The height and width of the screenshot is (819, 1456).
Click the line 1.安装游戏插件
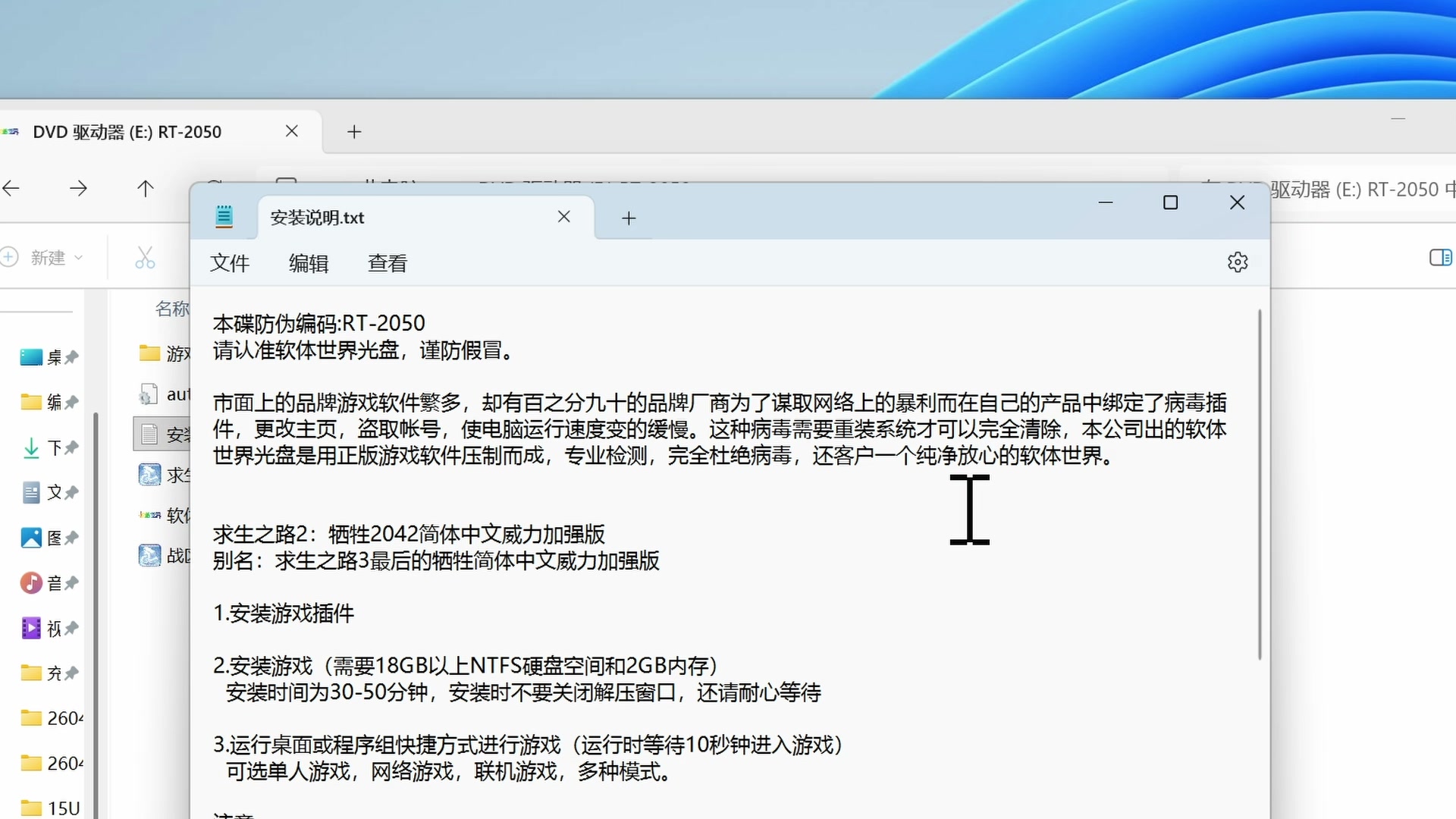[284, 613]
